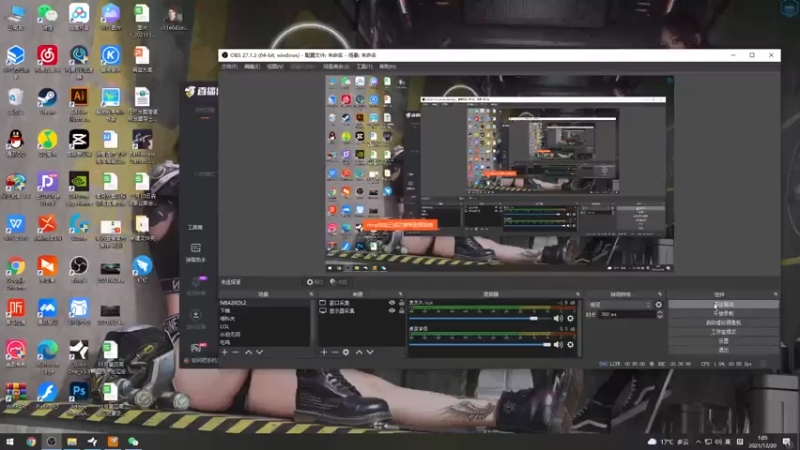800x450 pixels.
Task: Open the Tools (工具) menu in OBS
Action: coord(364,66)
